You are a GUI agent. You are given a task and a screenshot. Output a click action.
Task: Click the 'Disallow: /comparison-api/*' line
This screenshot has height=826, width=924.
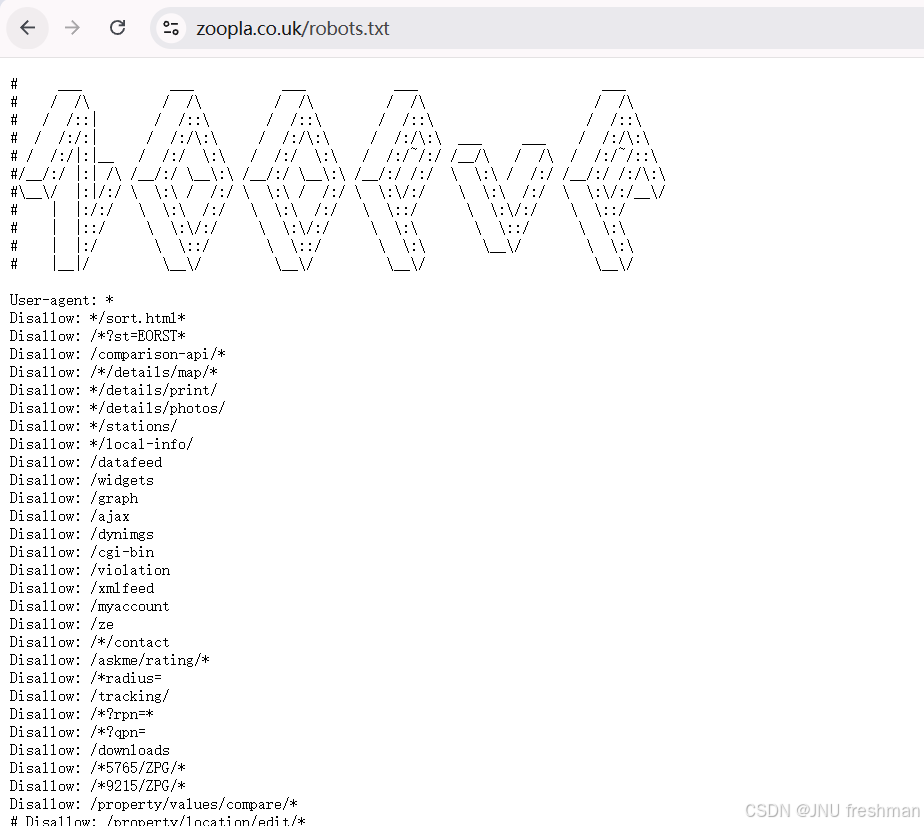pos(118,355)
